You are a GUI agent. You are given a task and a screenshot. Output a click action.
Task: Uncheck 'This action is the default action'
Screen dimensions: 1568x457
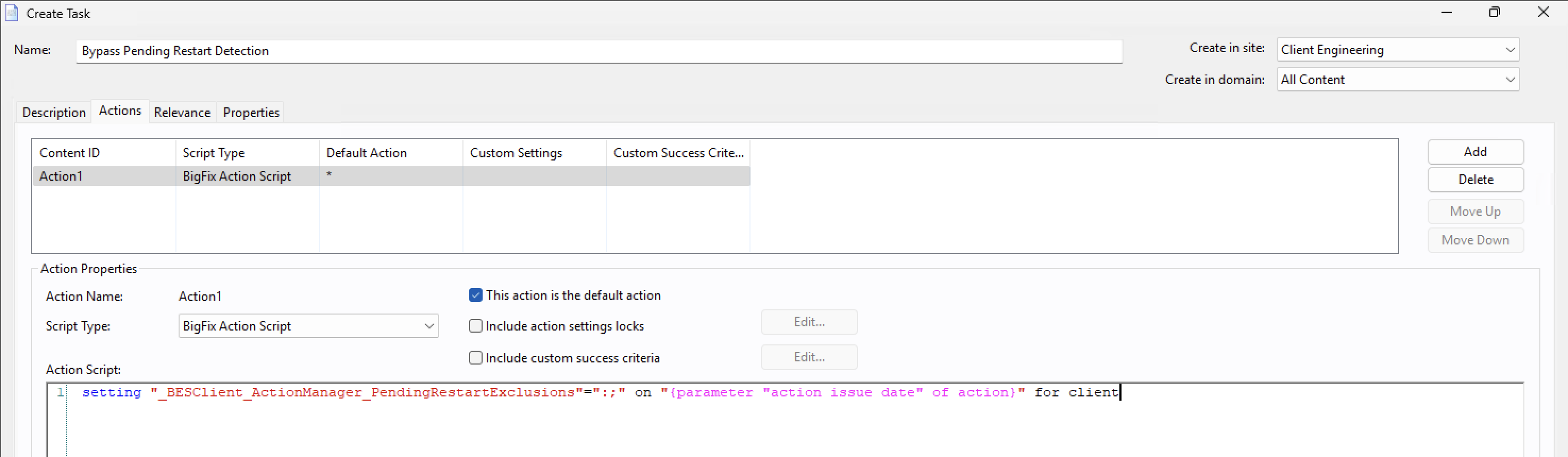[475, 295]
